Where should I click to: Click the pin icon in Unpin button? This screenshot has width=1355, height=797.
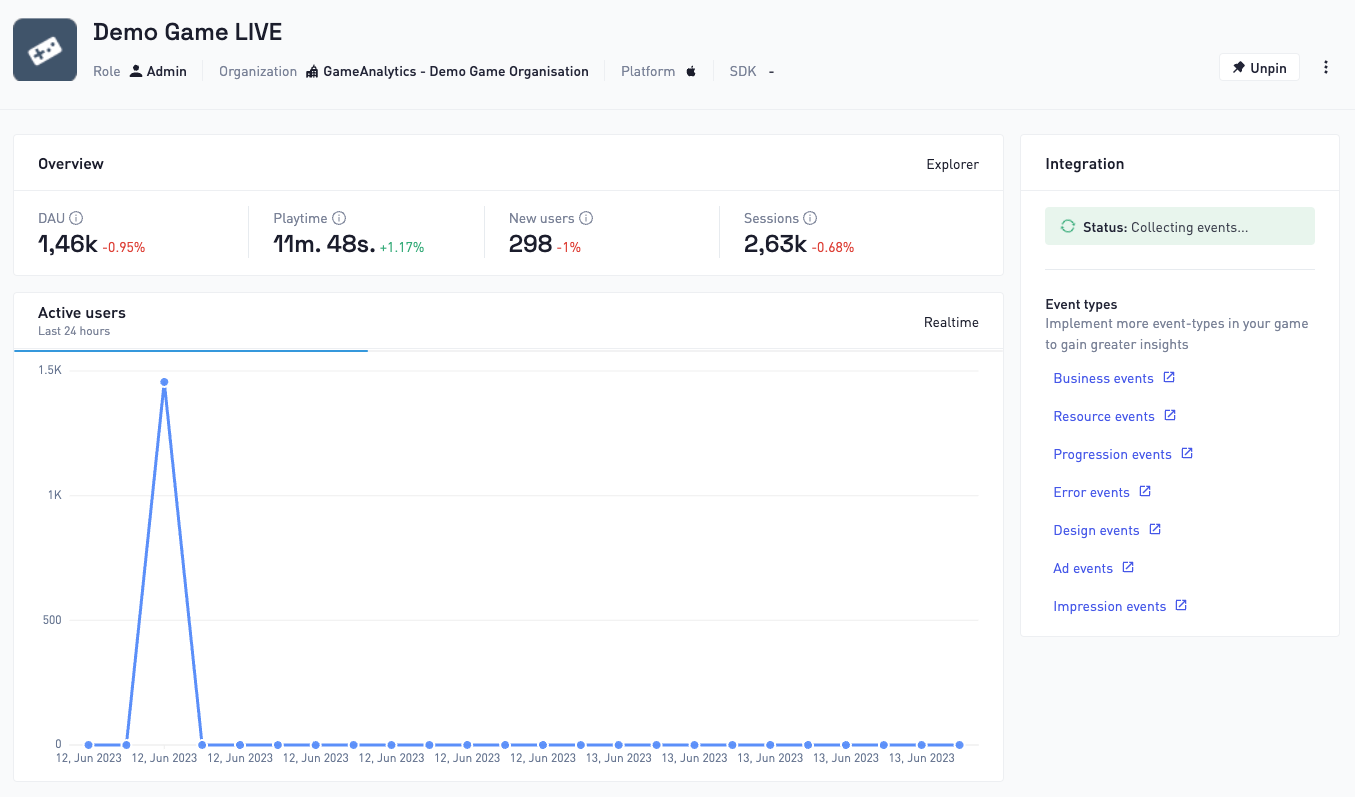click(x=1239, y=67)
